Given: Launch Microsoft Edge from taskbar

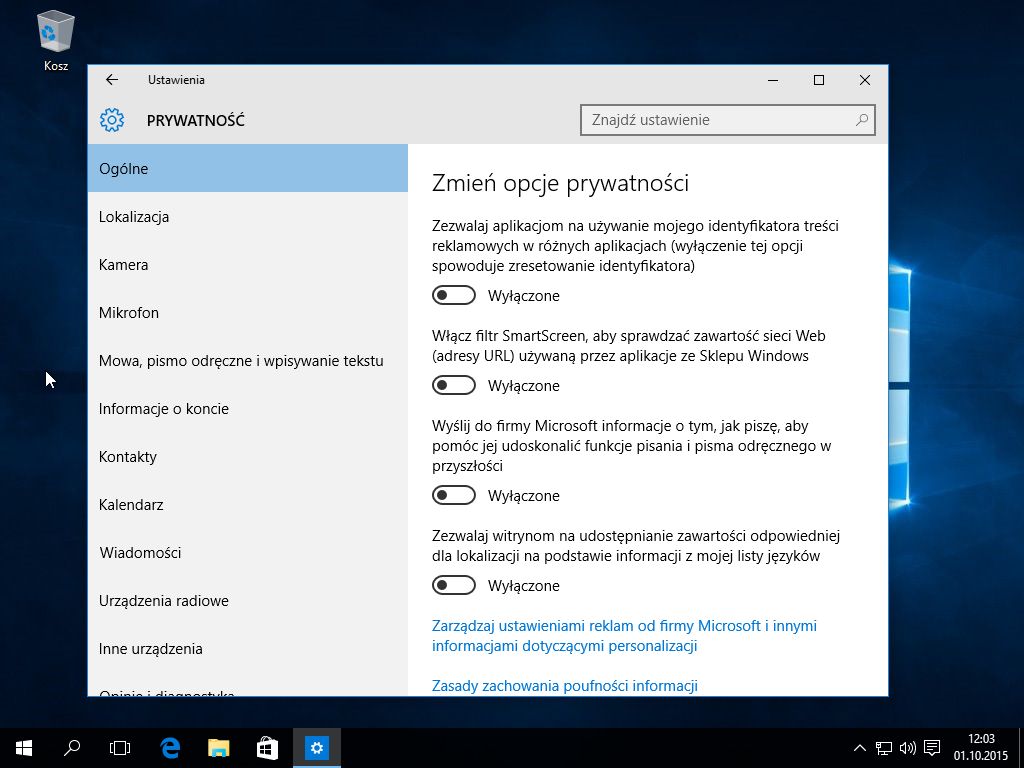Looking at the screenshot, I should [170, 748].
